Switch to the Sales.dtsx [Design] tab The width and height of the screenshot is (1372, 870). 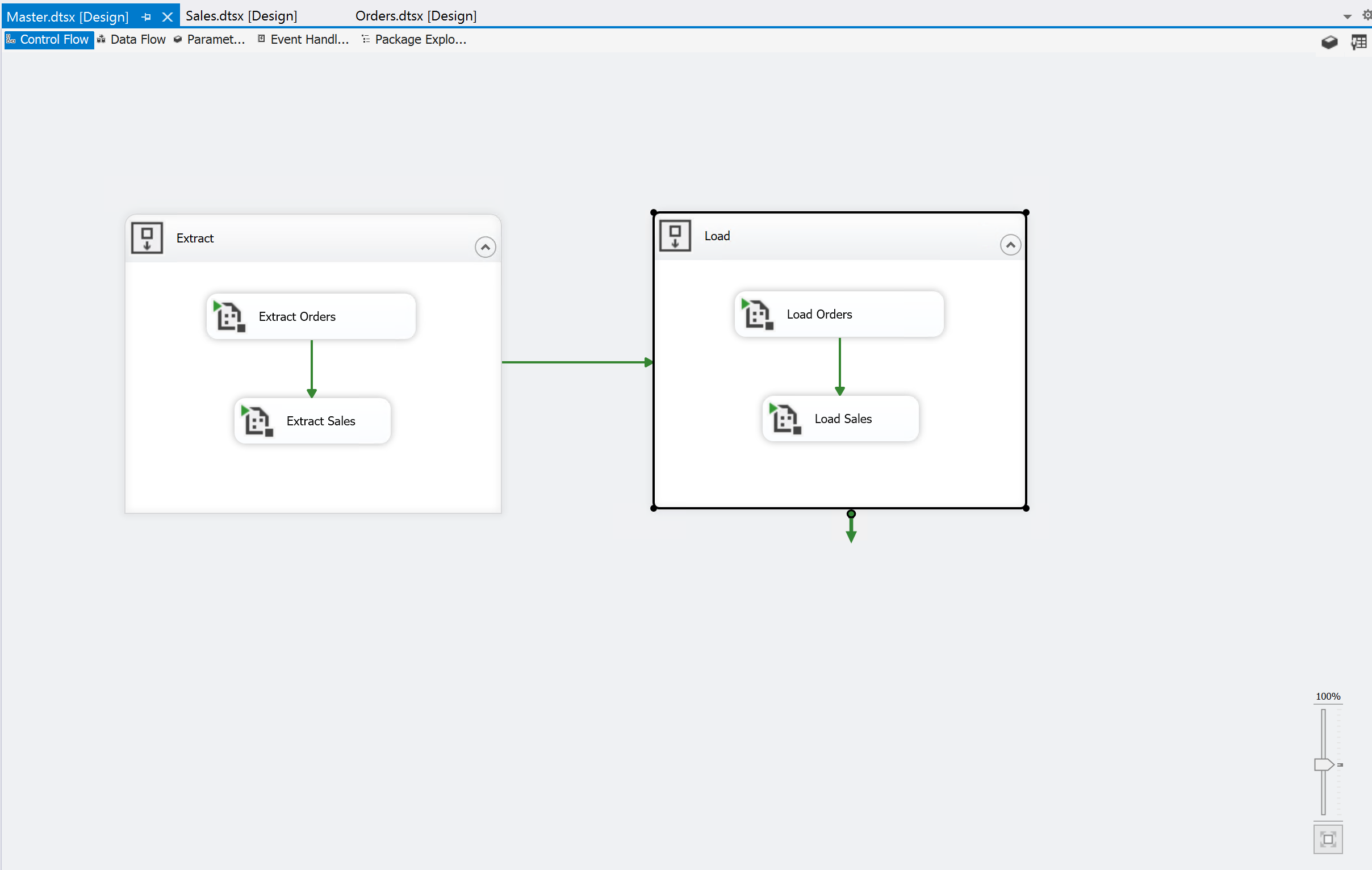click(x=241, y=15)
